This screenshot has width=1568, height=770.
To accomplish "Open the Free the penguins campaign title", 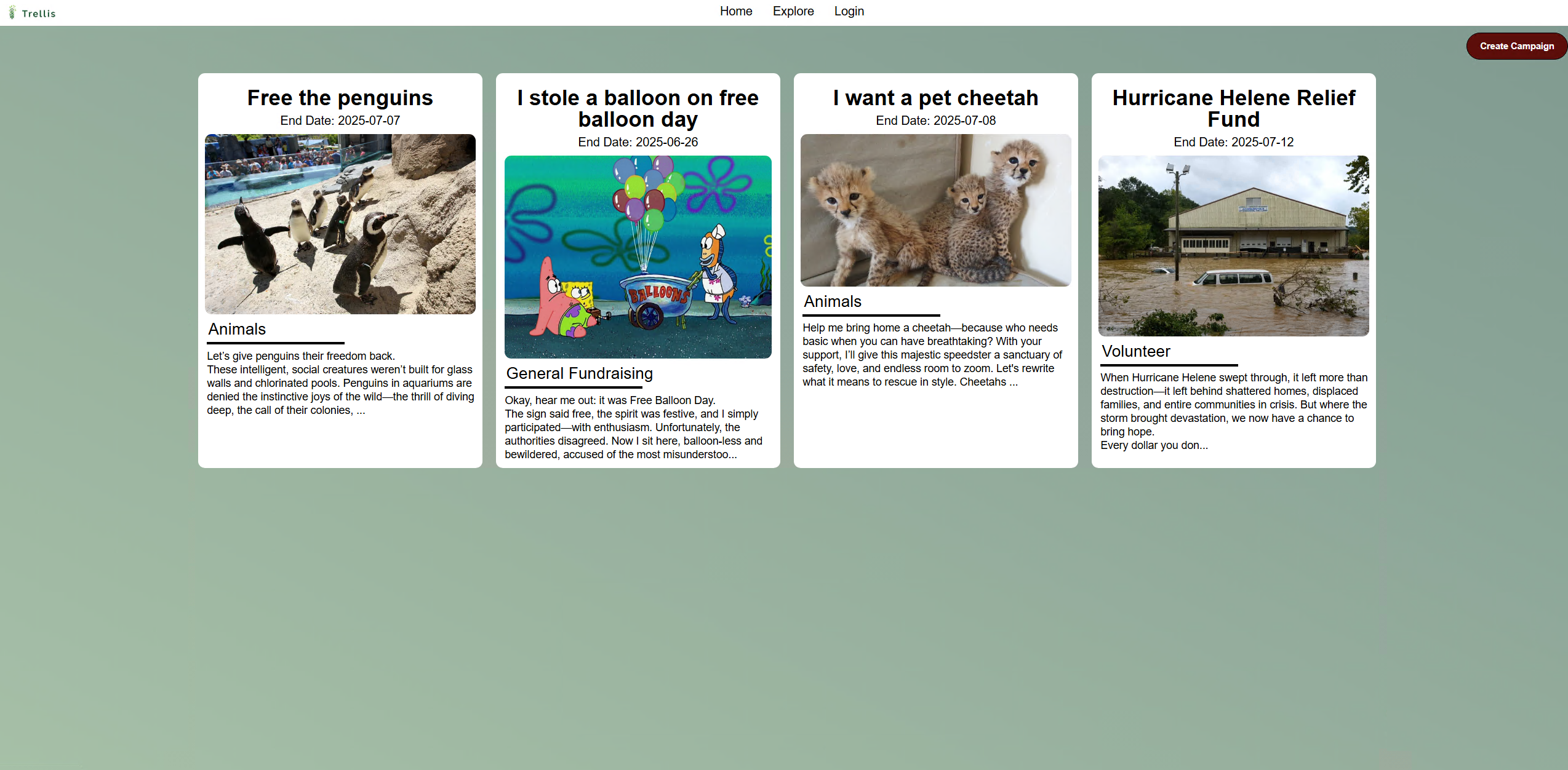I will (x=340, y=98).
